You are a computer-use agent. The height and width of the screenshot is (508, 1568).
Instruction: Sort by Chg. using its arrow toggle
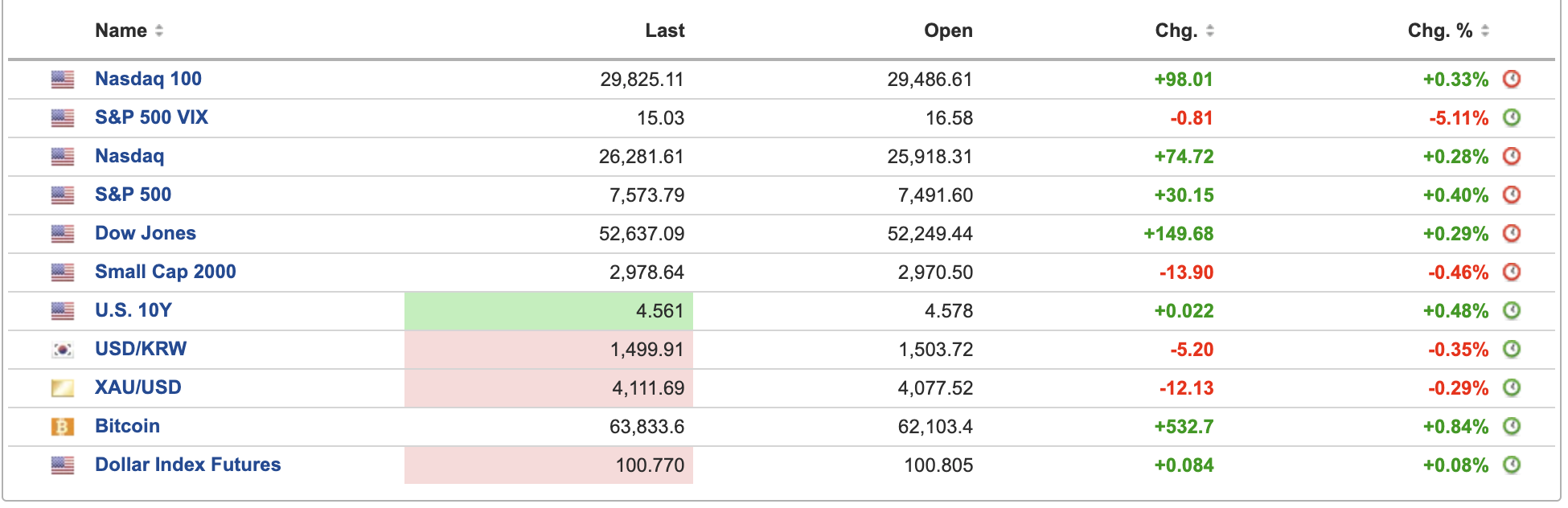1210,31
